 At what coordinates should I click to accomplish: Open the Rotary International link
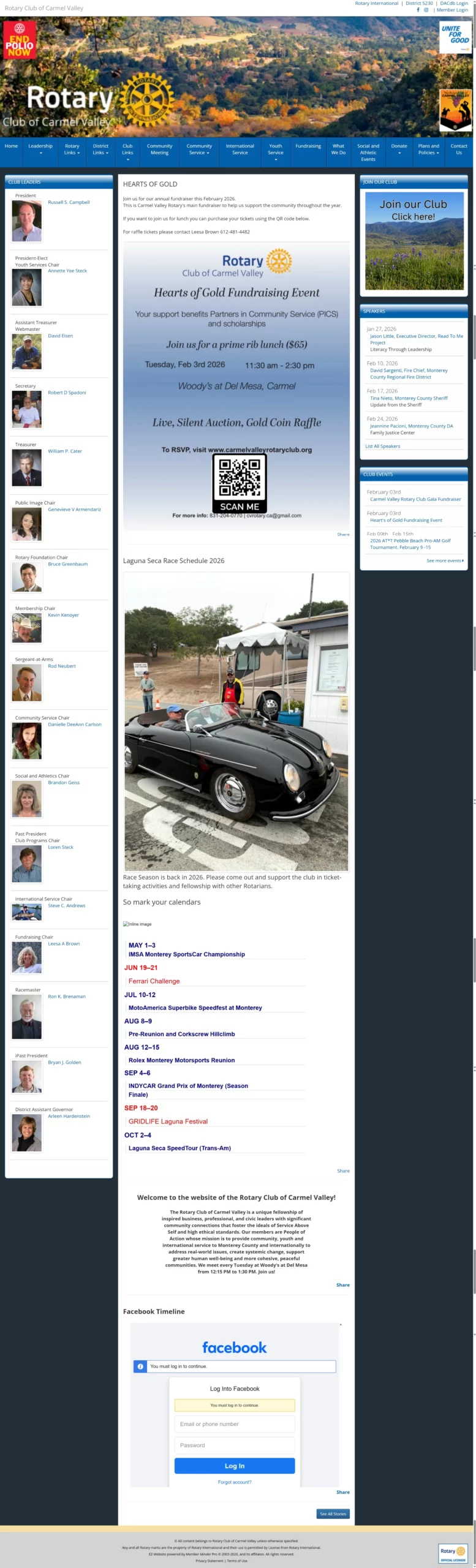point(377,3)
